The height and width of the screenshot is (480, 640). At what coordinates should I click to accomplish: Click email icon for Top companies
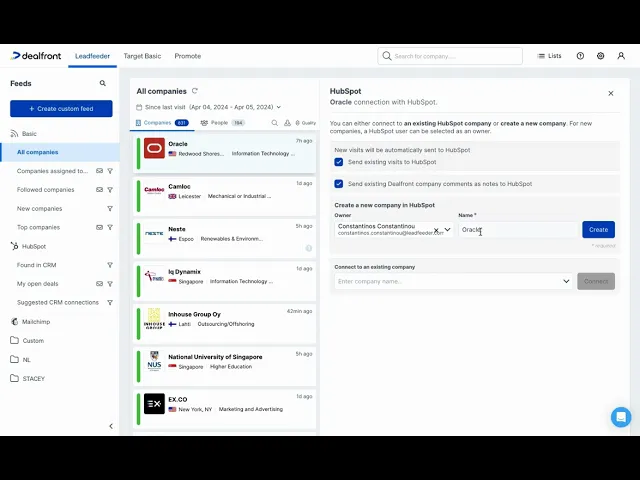pos(99,227)
